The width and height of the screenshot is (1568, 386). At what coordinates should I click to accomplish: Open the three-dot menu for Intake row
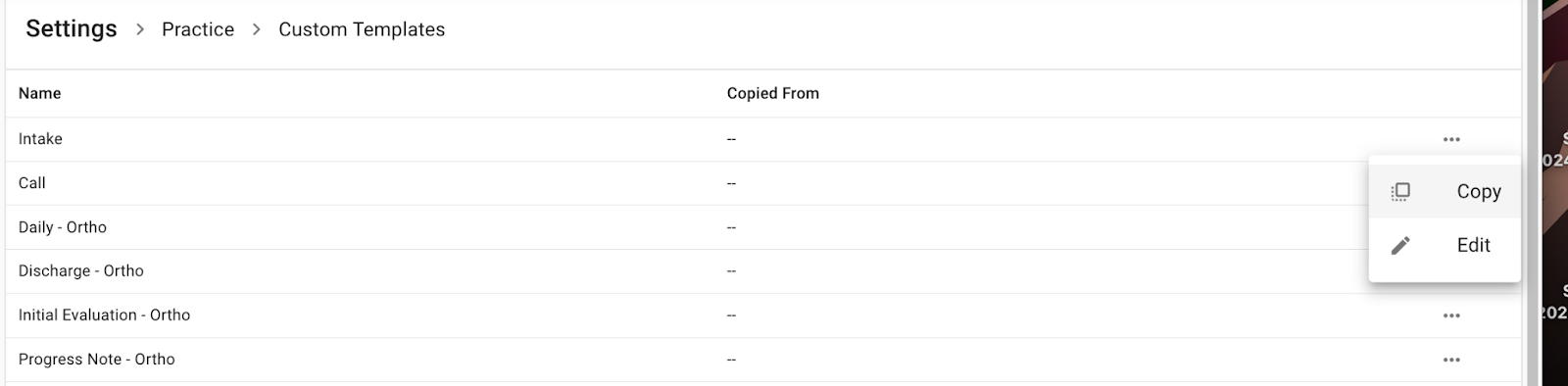click(1451, 139)
